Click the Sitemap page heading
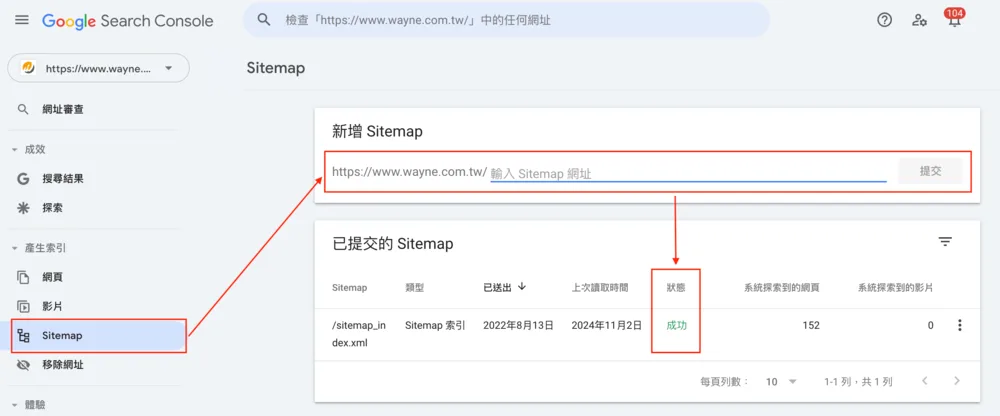1000x416 pixels. [x=276, y=68]
